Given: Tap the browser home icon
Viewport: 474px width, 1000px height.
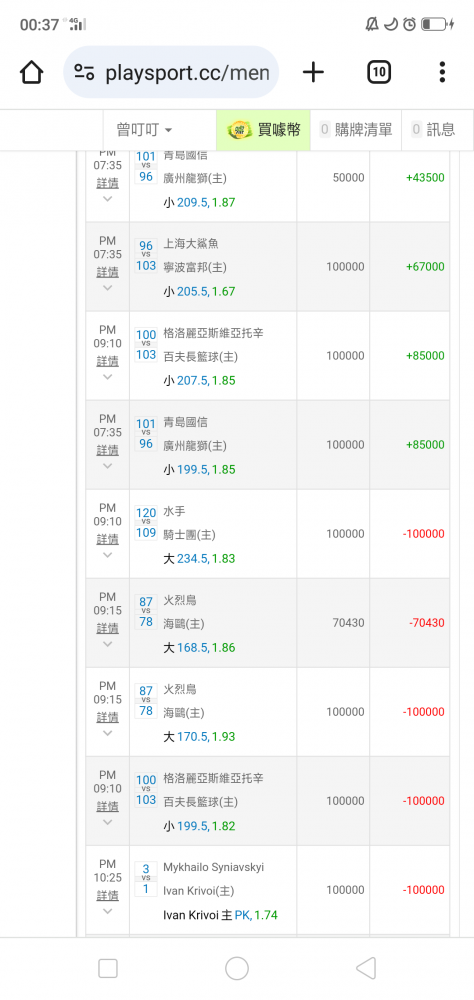Looking at the screenshot, I should (32, 72).
